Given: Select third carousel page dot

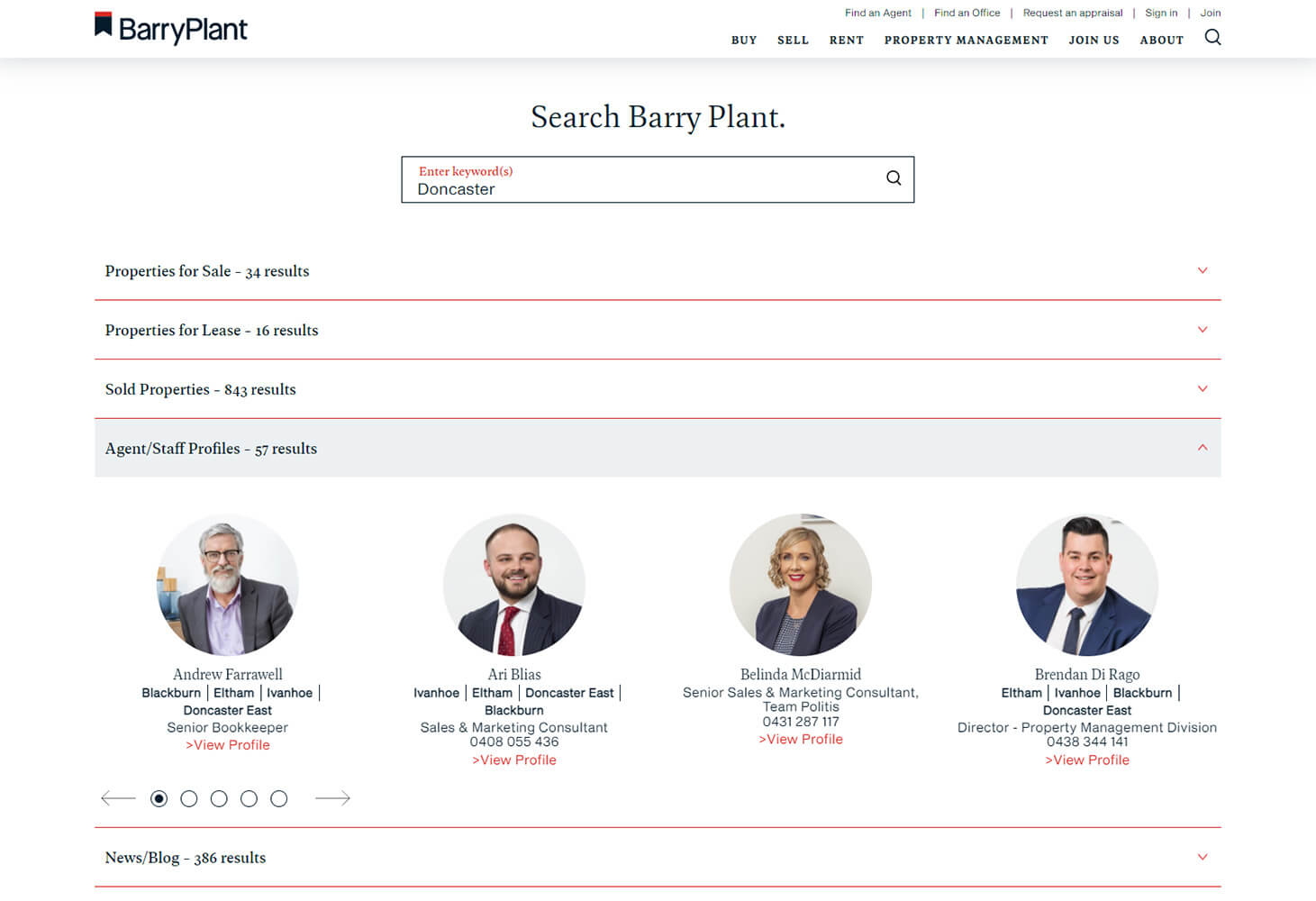Looking at the screenshot, I should (219, 798).
